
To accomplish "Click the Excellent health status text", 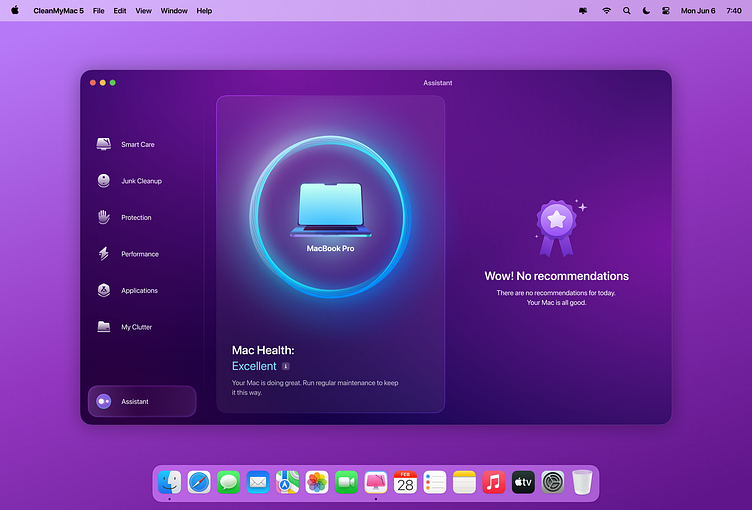I will pyautogui.click(x=254, y=366).
